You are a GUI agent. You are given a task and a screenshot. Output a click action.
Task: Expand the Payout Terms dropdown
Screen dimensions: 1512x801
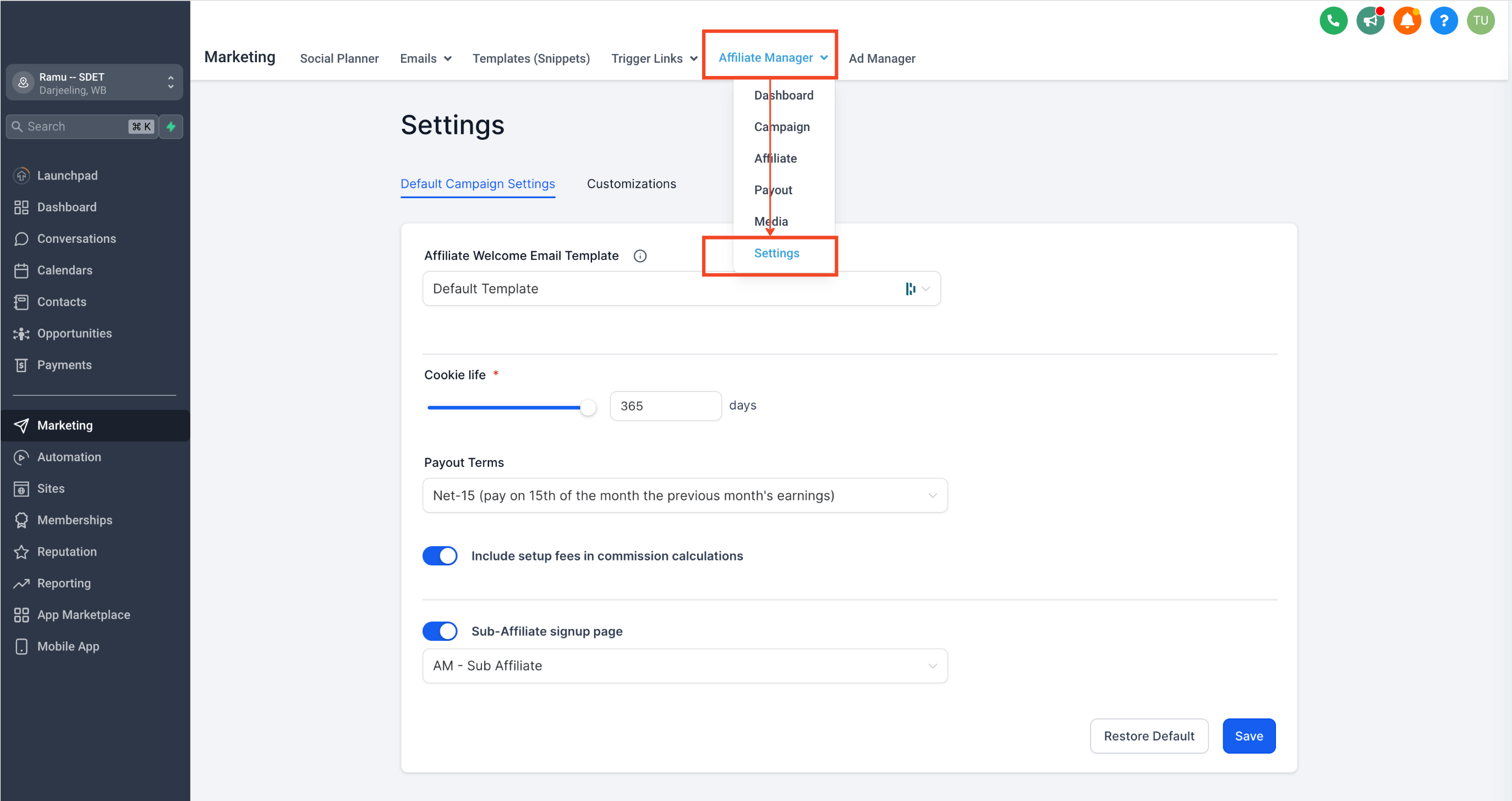click(684, 495)
